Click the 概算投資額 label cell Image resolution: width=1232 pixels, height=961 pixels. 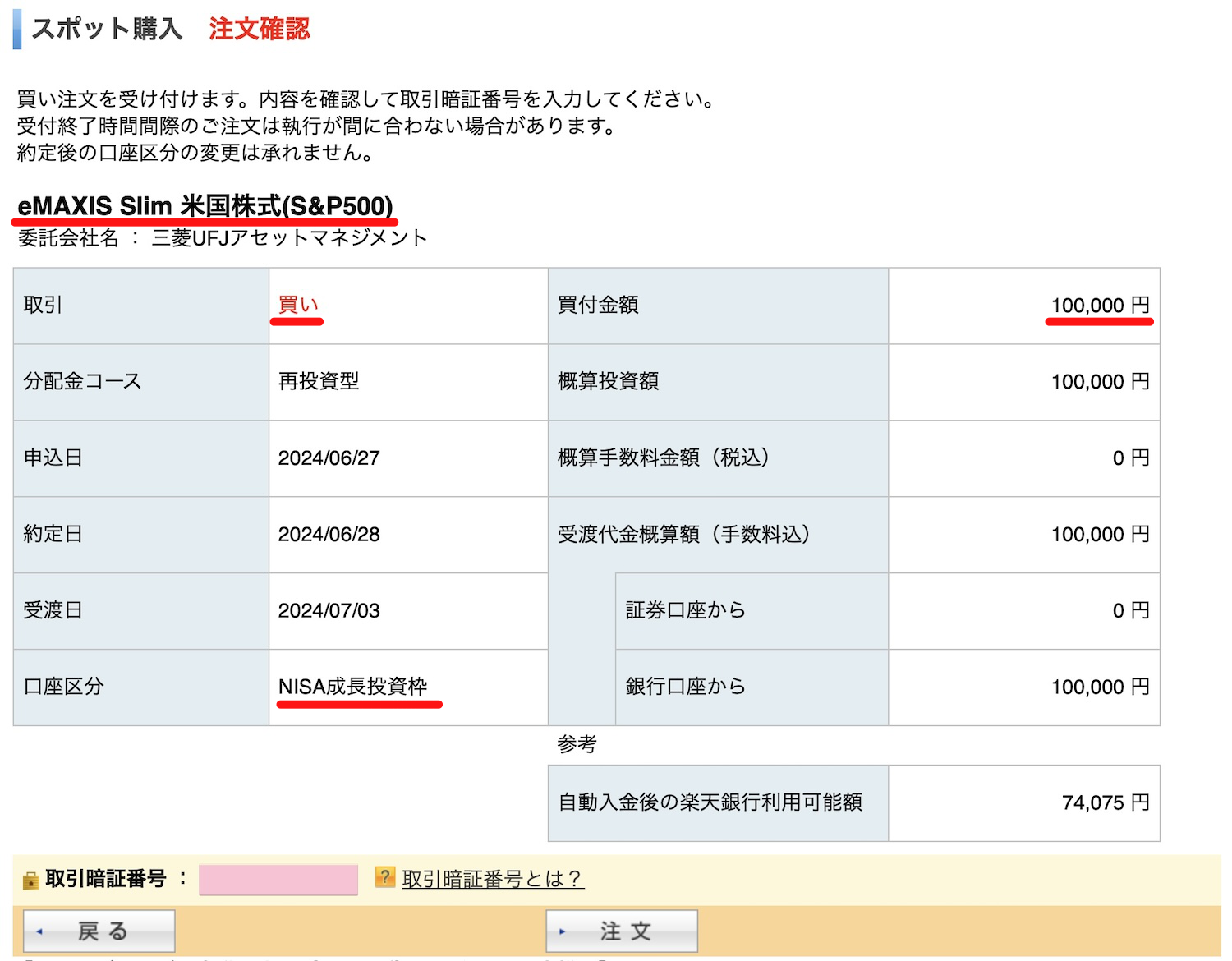(719, 382)
